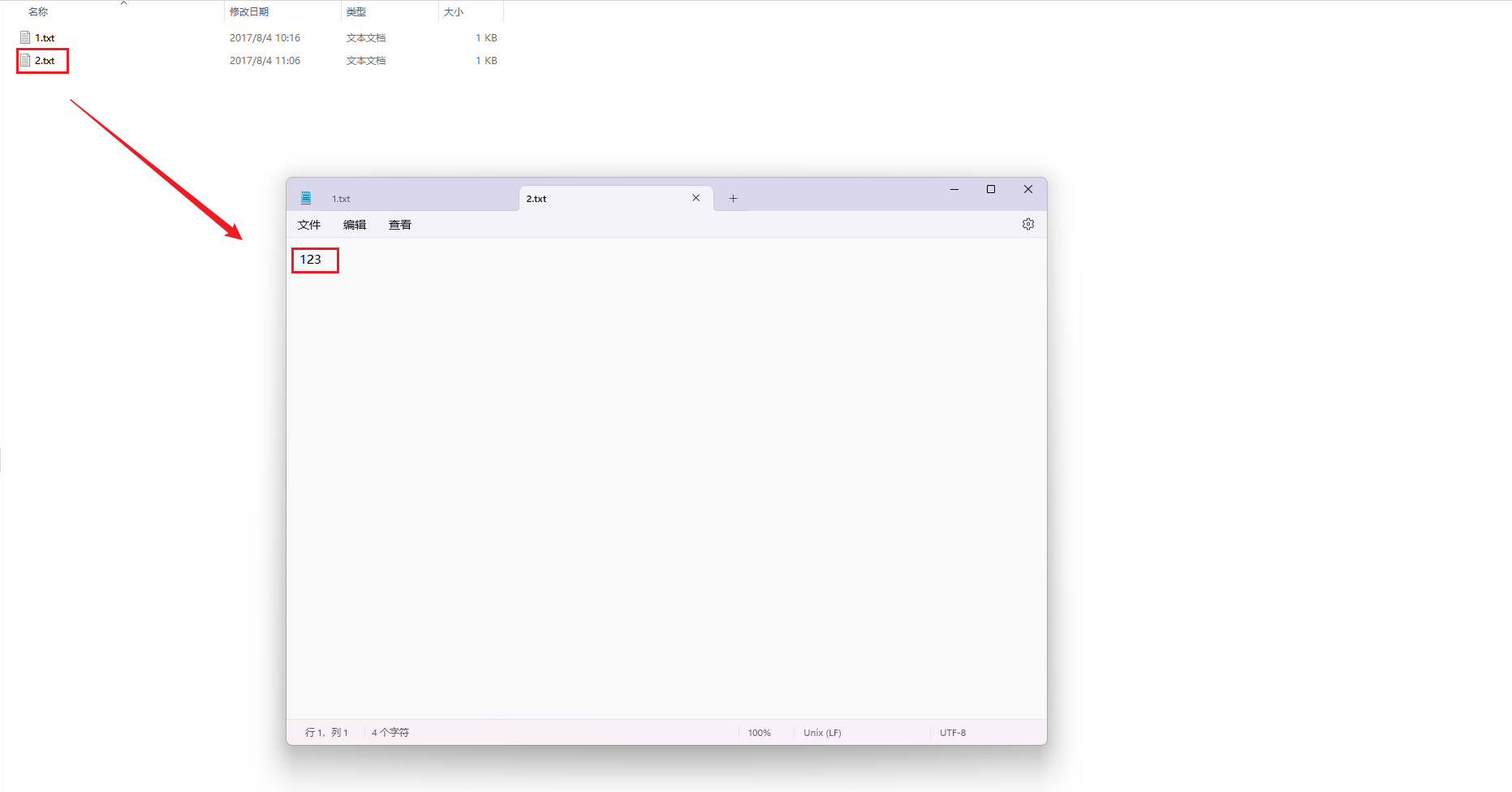Screen dimensions: 1512x792
Task: Click the 100% zoom level in status bar
Action: coord(759,733)
